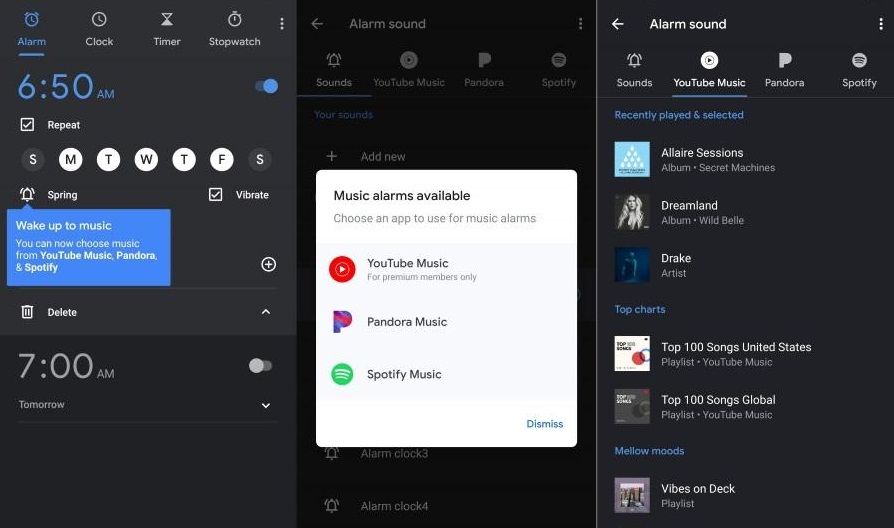894x528 pixels.
Task: Click the Tomorrow label under 7:00 AM
Action: point(42,404)
